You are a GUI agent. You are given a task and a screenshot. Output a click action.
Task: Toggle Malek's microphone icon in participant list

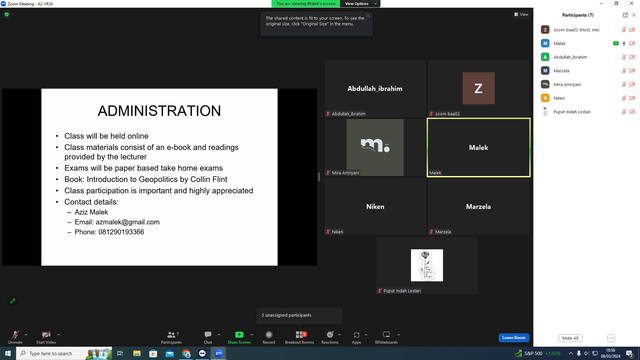[624, 43]
